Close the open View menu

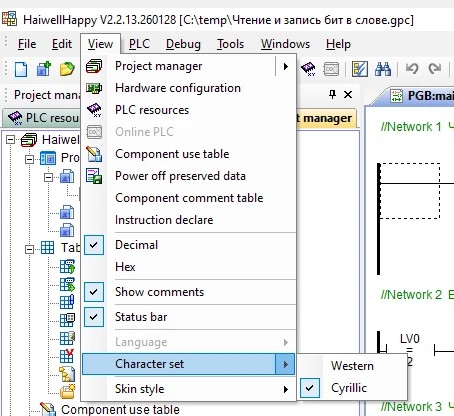tap(100, 44)
